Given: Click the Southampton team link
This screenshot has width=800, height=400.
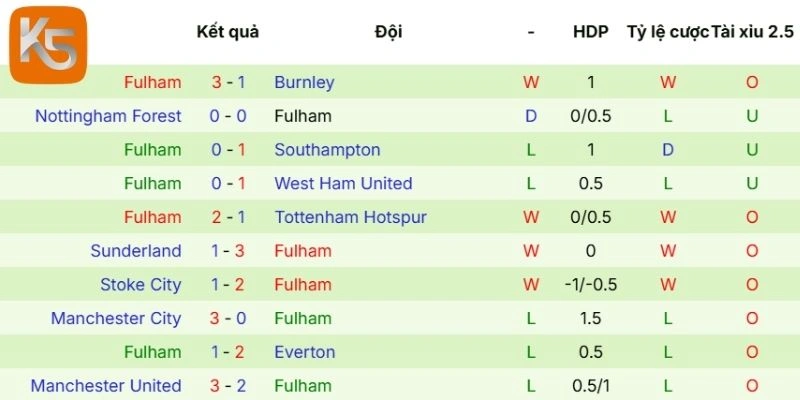Looking at the screenshot, I should (327, 150).
